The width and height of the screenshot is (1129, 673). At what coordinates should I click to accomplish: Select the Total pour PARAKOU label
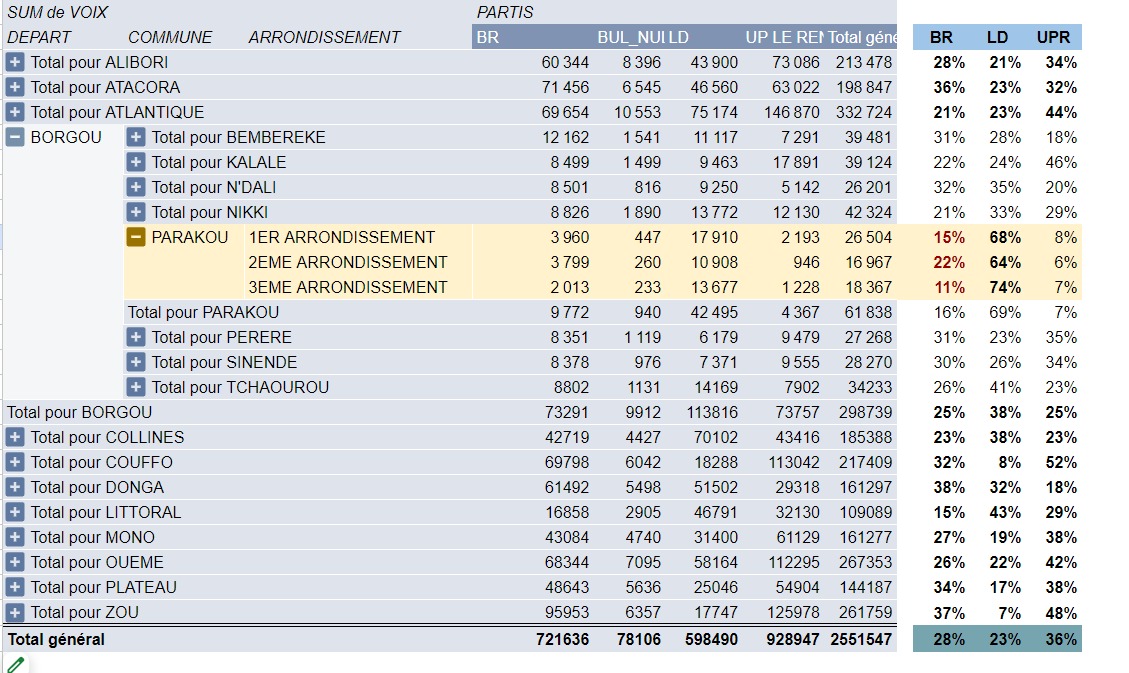tap(203, 312)
